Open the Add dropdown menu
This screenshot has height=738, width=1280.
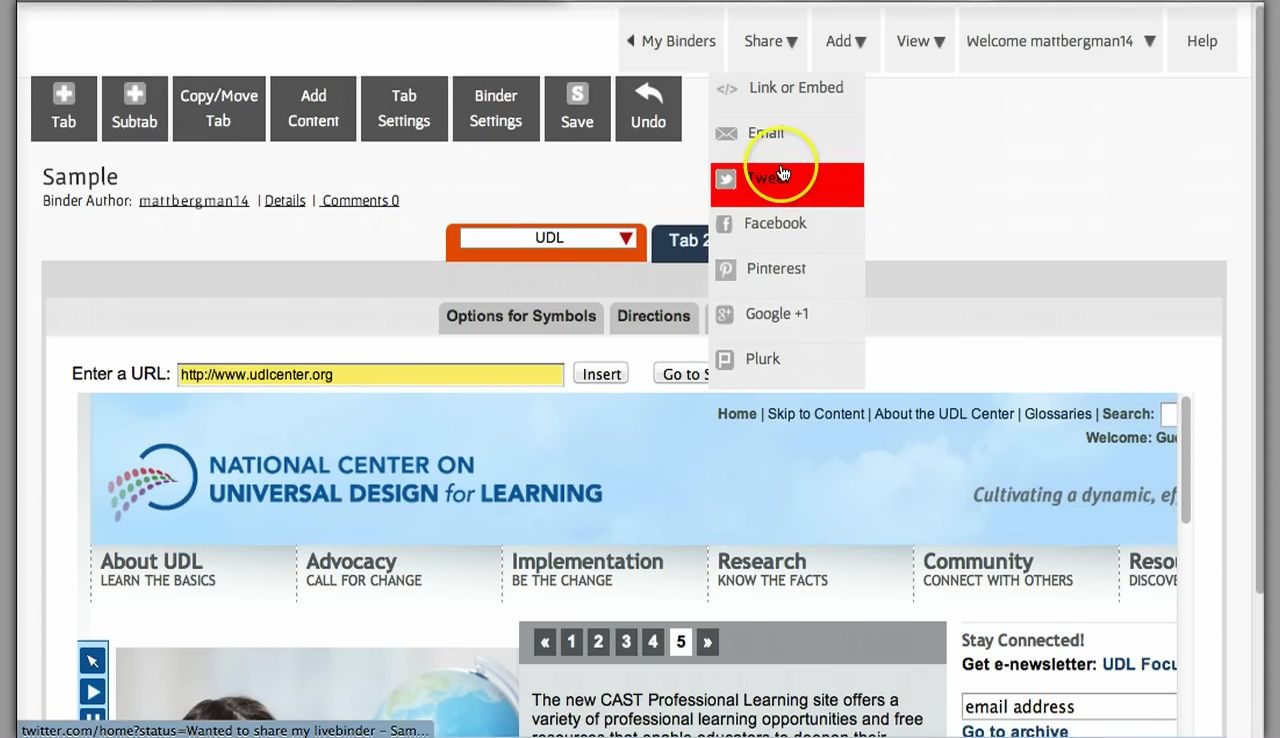pyautogui.click(x=846, y=41)
